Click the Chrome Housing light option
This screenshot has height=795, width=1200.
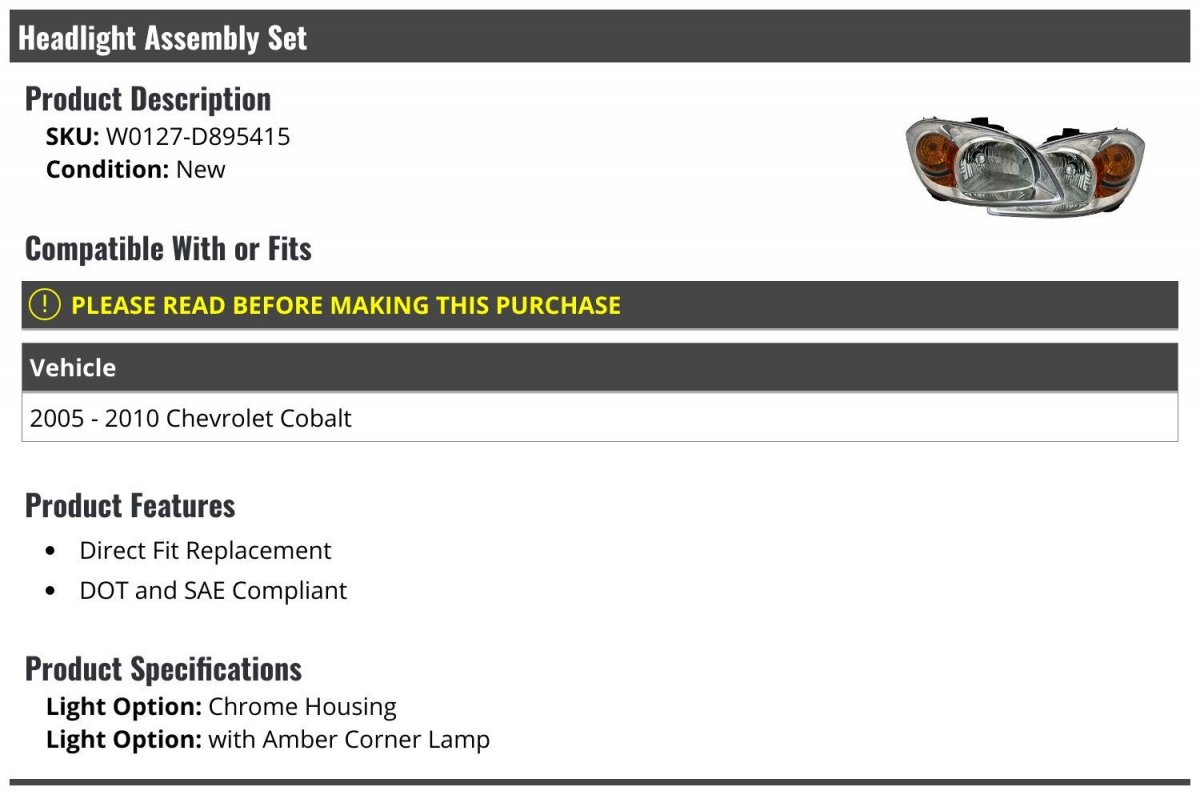tap(302, 707)
